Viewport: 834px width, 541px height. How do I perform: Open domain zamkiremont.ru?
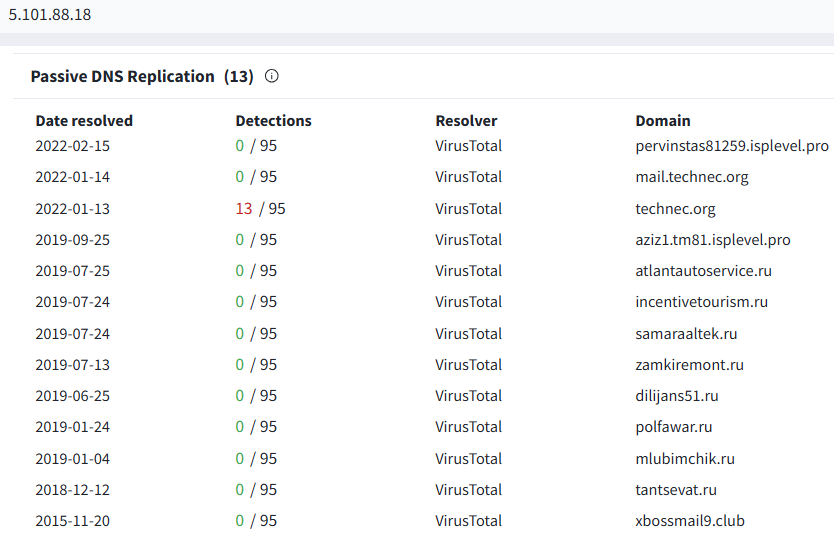689,364
